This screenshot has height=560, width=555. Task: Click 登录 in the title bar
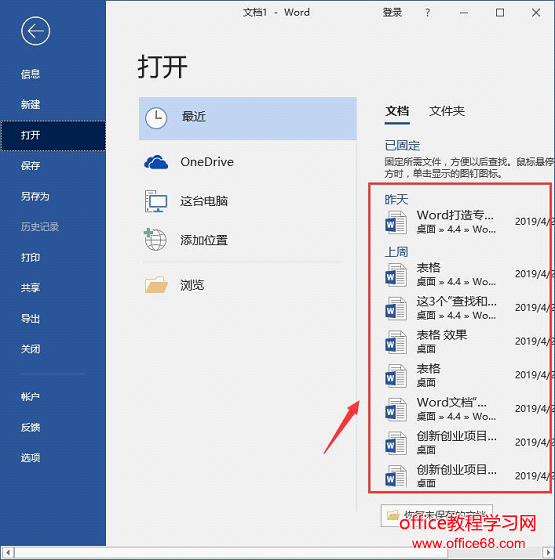(392, 13)
